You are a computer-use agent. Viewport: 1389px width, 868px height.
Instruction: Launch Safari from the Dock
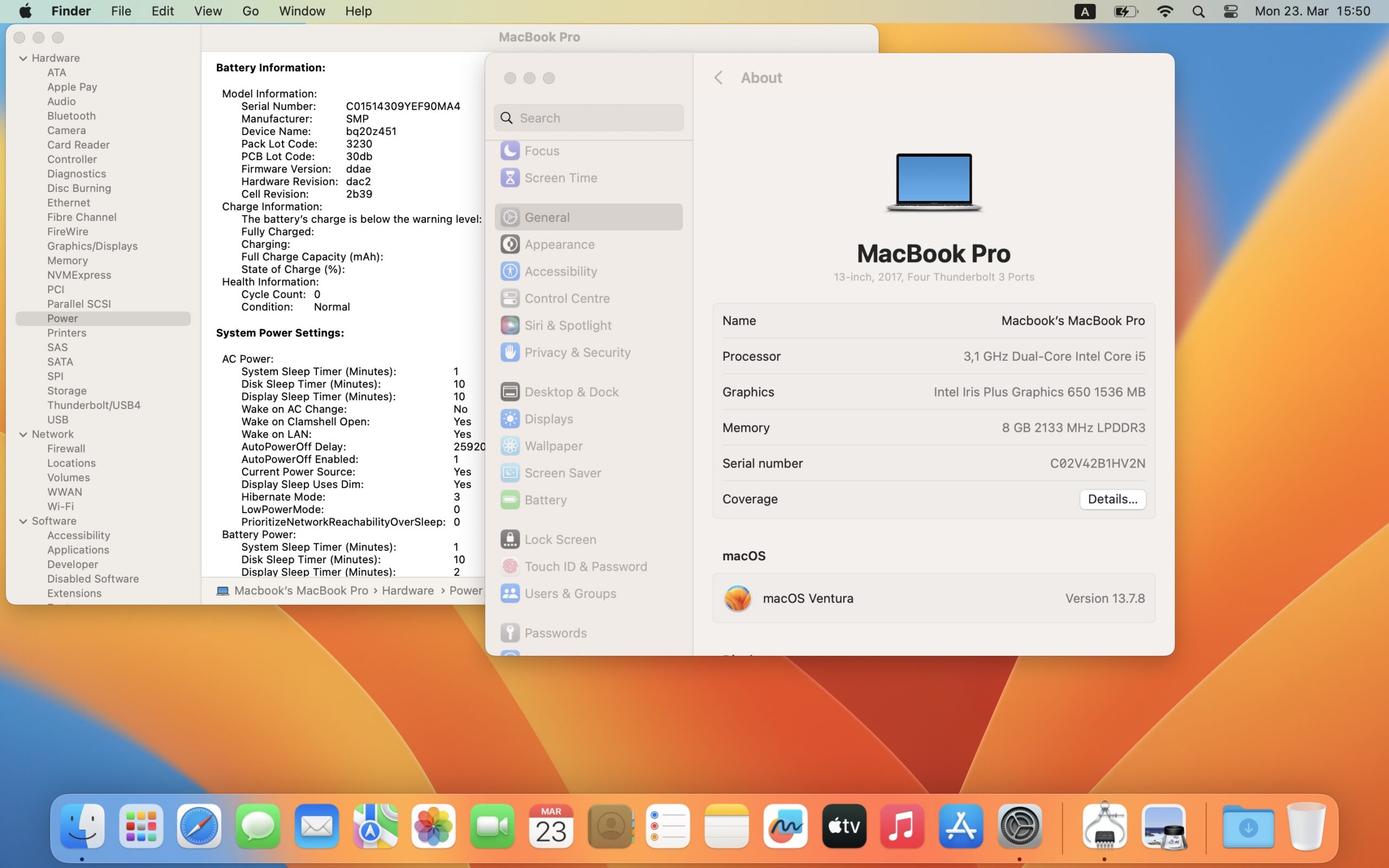[x=199, y=826]
